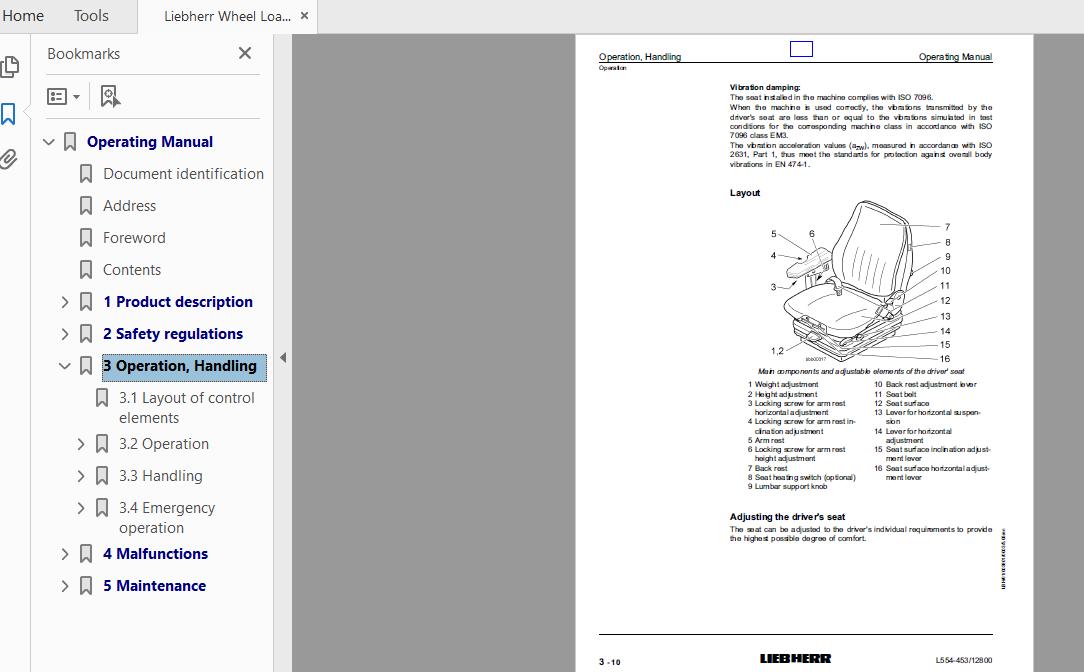Screen dimensions: 1084x672
Task: Open the Attachments panel
Action: pos(10,155)
